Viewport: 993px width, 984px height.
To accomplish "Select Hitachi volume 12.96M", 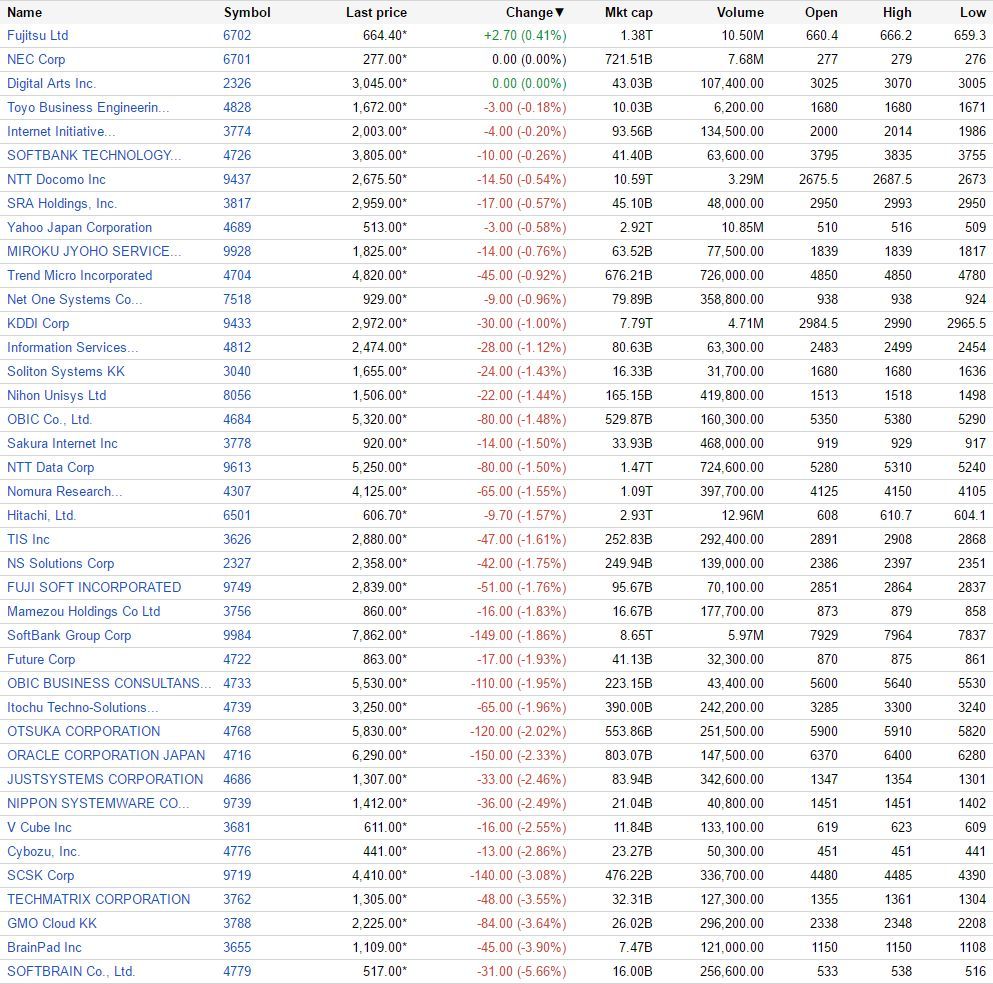I will (742, 516).
